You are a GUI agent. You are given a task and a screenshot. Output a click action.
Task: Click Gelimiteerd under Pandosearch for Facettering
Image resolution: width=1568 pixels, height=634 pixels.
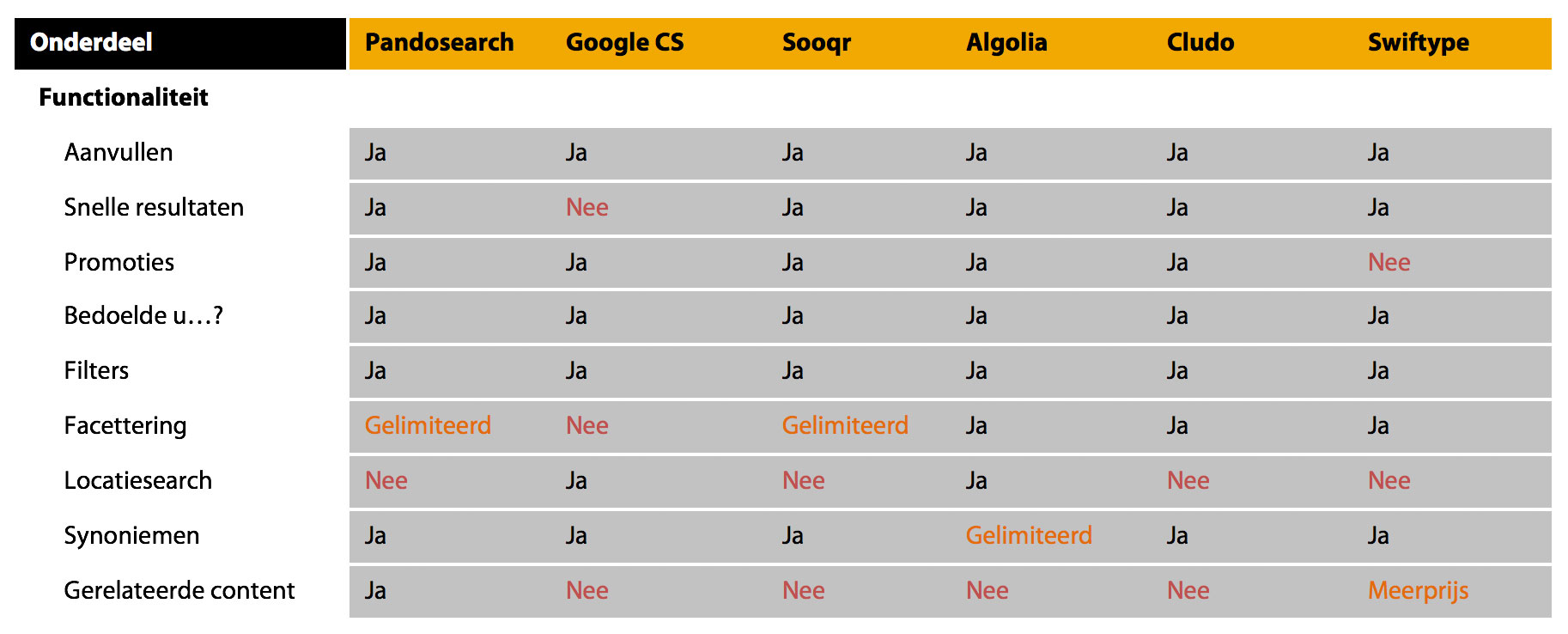(x=428, y=425)
